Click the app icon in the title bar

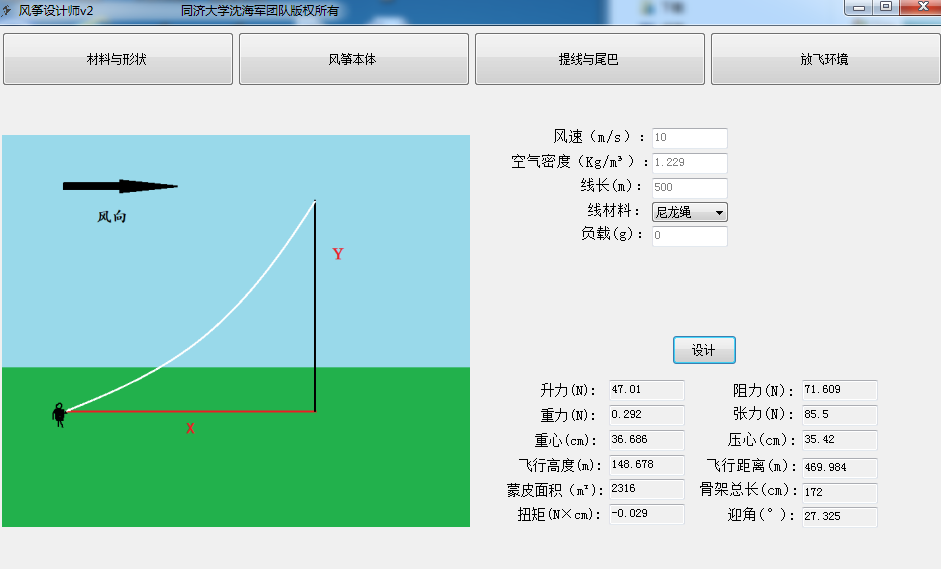[8, 9]
